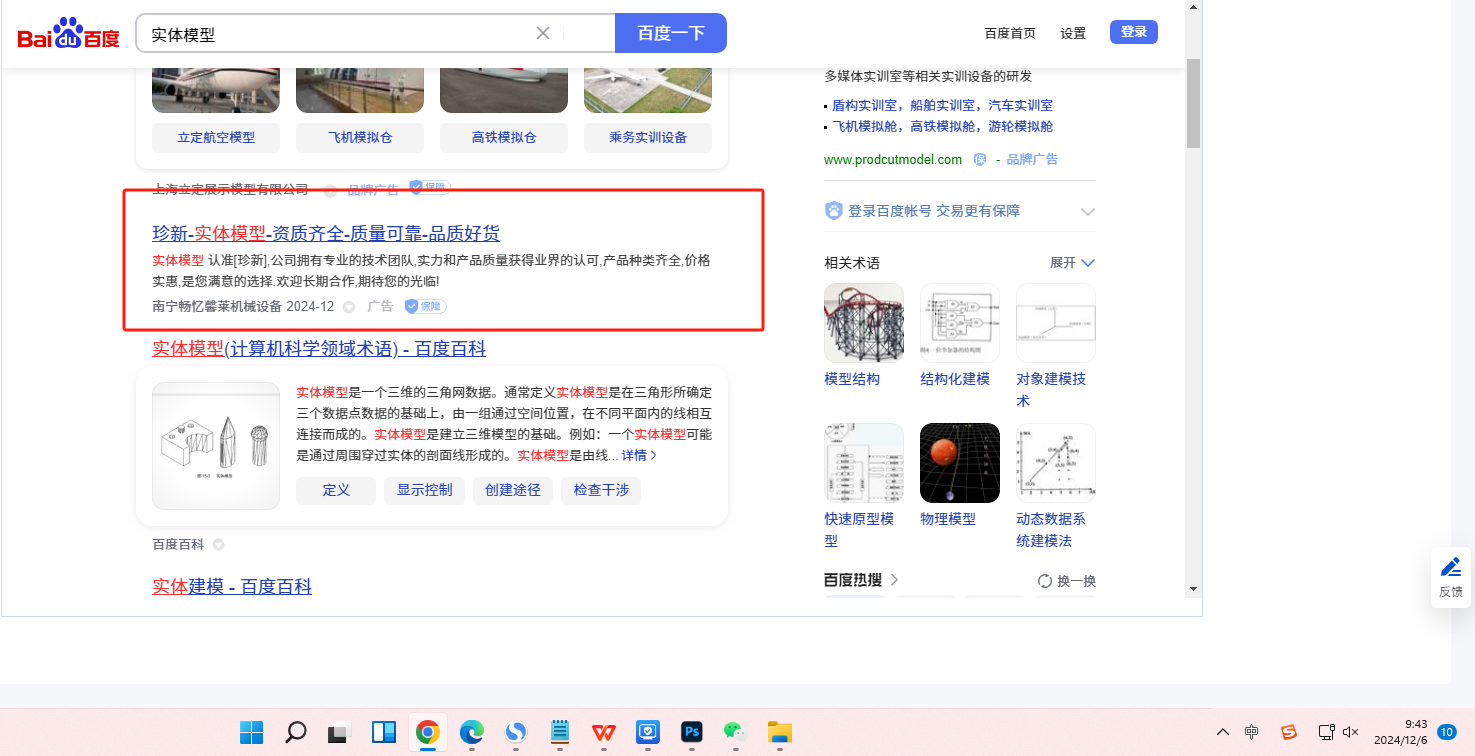1475x756 pixels.
Task: Open Sogou input method tray icon
Action: [x=1289, y=732]
